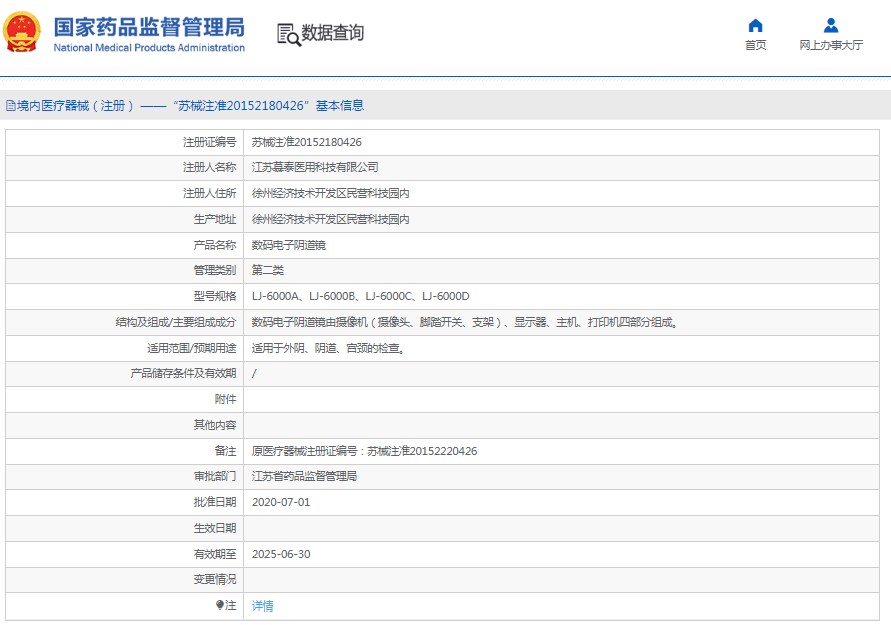891x625 pixels.
Task: Click the 注册人住所 address value
Action: click(x=330, y=193)
